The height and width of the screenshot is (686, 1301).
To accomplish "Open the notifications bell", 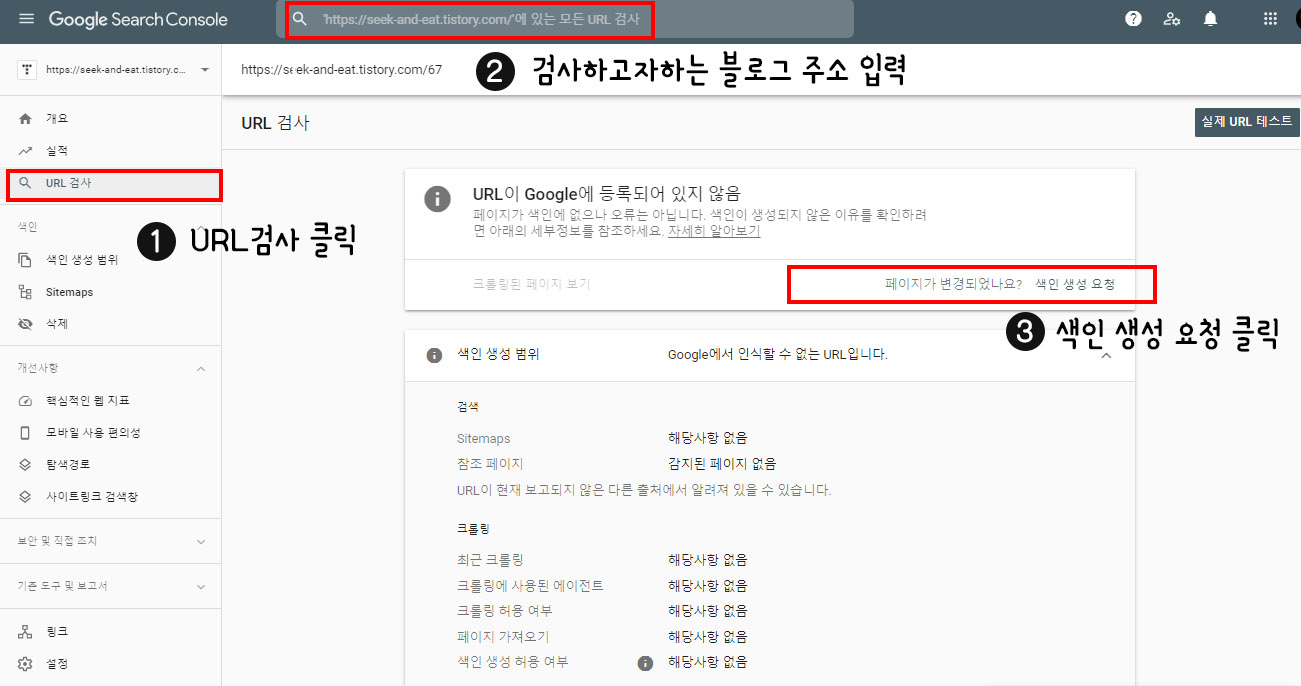I will tap(1211, 19).
